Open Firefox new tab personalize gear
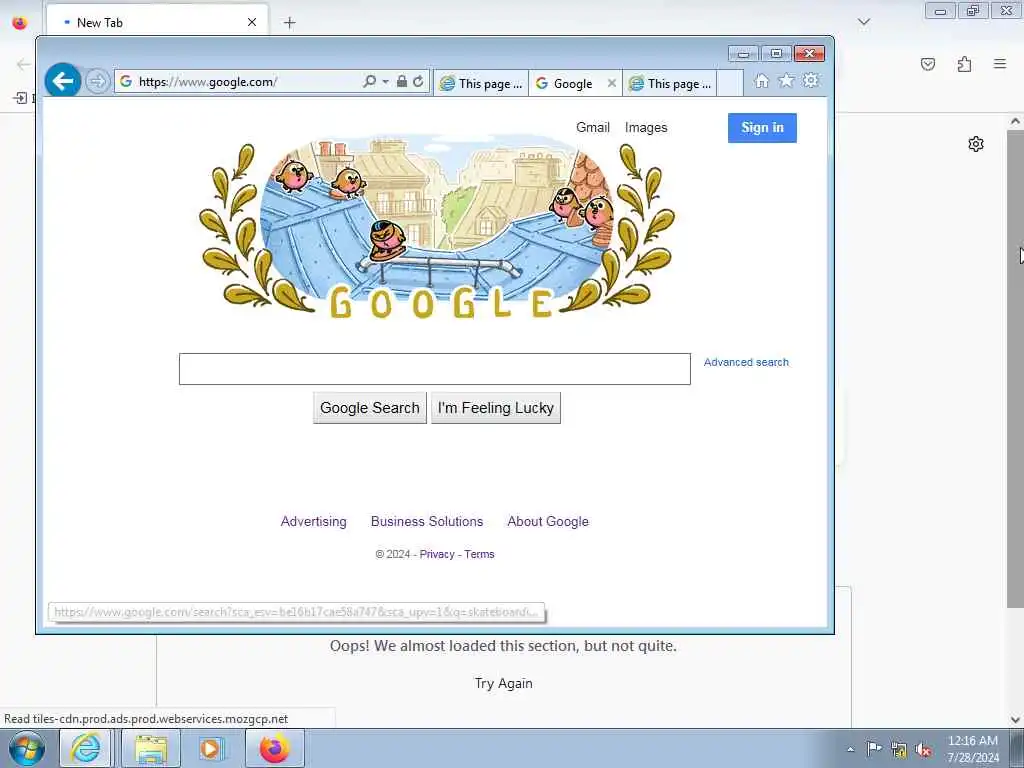Screen dimensions: 1024x768 pyautogui.click(x=976, y=144)
